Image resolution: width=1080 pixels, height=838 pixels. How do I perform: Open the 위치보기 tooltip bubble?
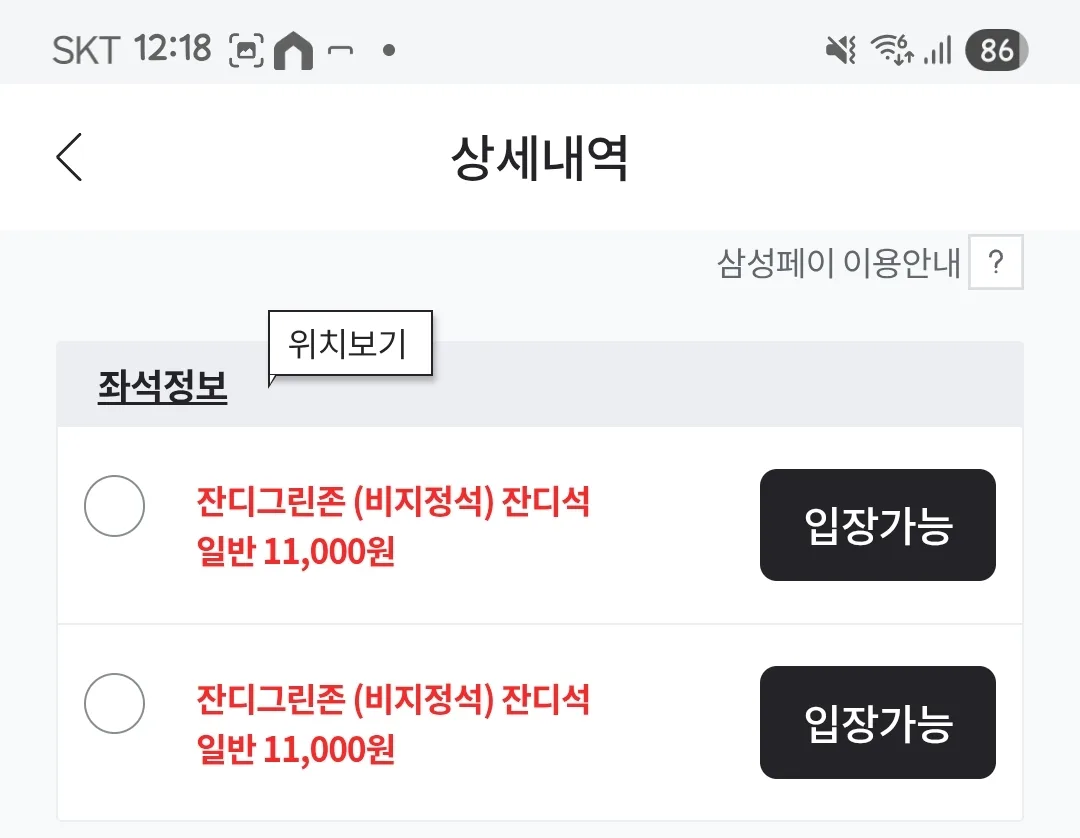pos(350,343)
